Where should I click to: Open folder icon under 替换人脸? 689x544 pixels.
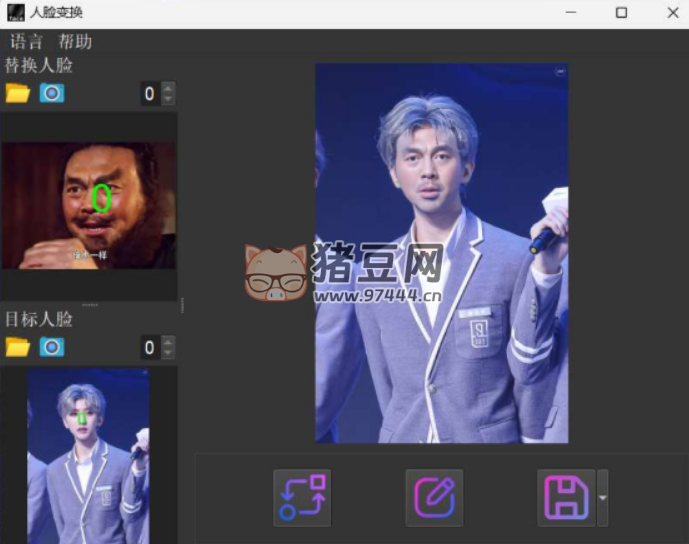(x=17, y=93)
